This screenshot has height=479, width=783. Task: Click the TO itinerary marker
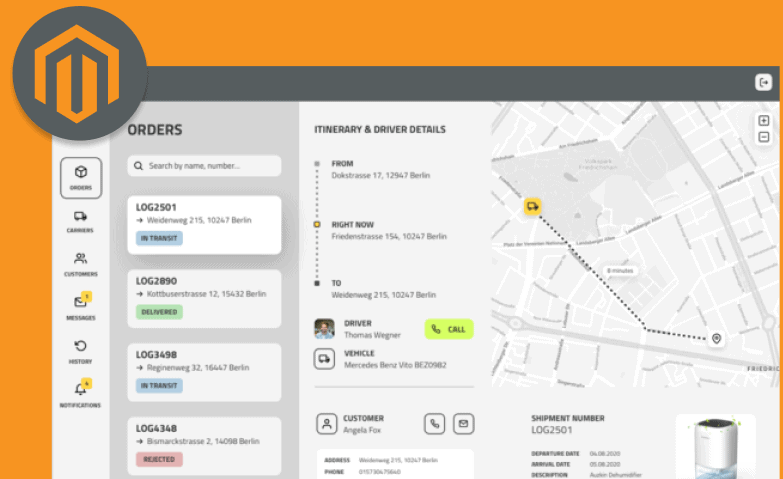tap(317, 283)
